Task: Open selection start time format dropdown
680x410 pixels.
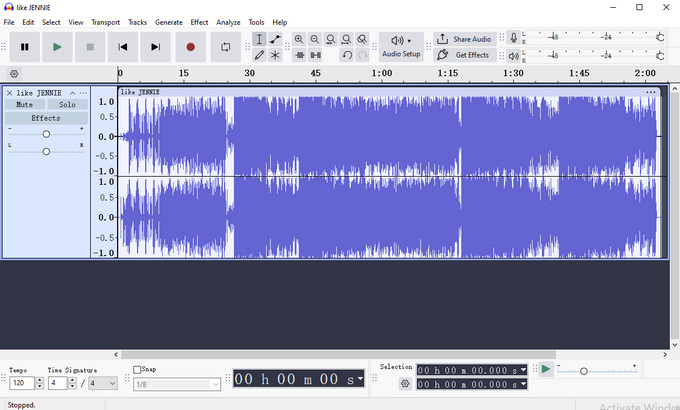Action: pos(523,370)
